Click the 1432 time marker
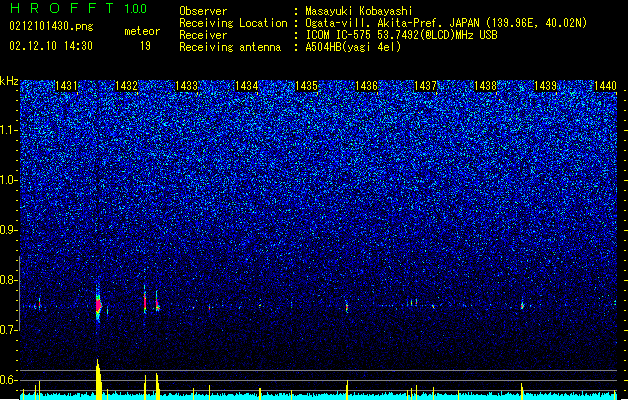The width and height of the screenshot is (629, 400). [126, 86]
